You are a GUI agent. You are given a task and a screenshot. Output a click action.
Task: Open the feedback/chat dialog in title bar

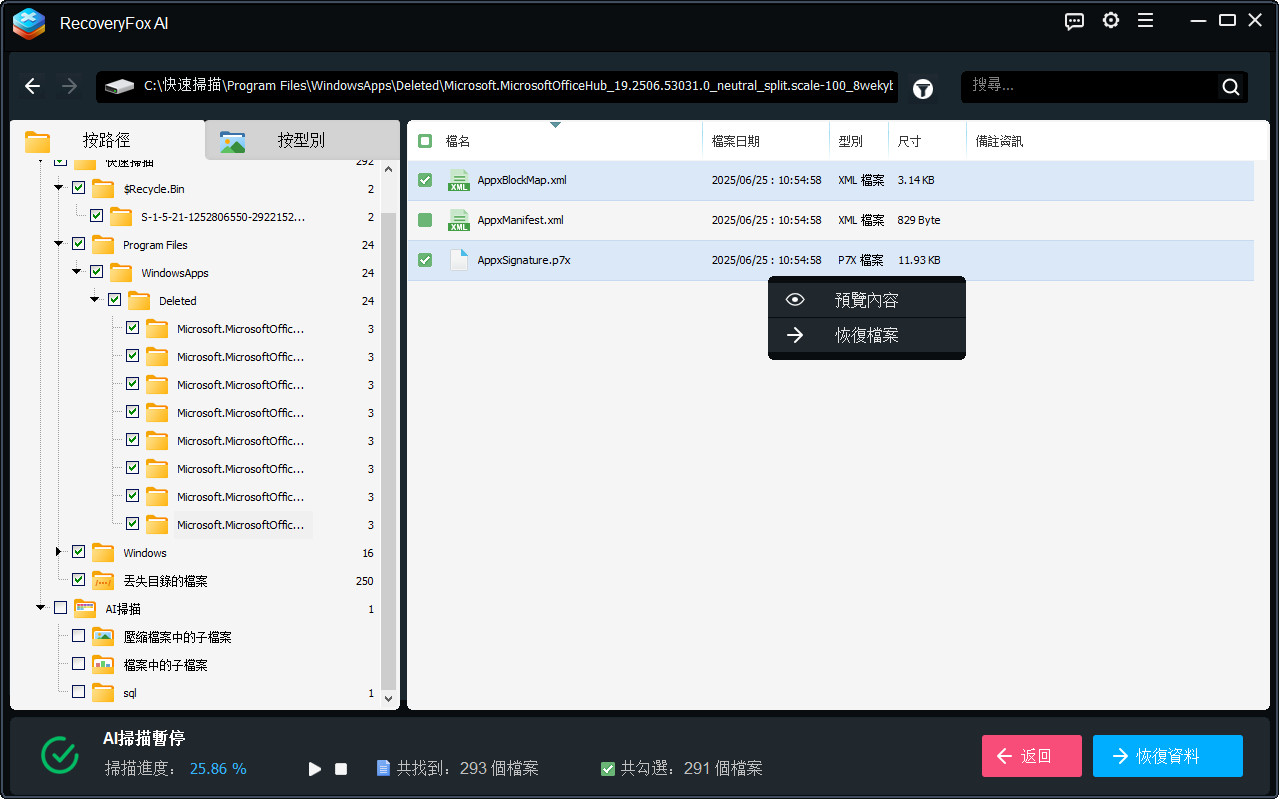(x=1073, y=20)
